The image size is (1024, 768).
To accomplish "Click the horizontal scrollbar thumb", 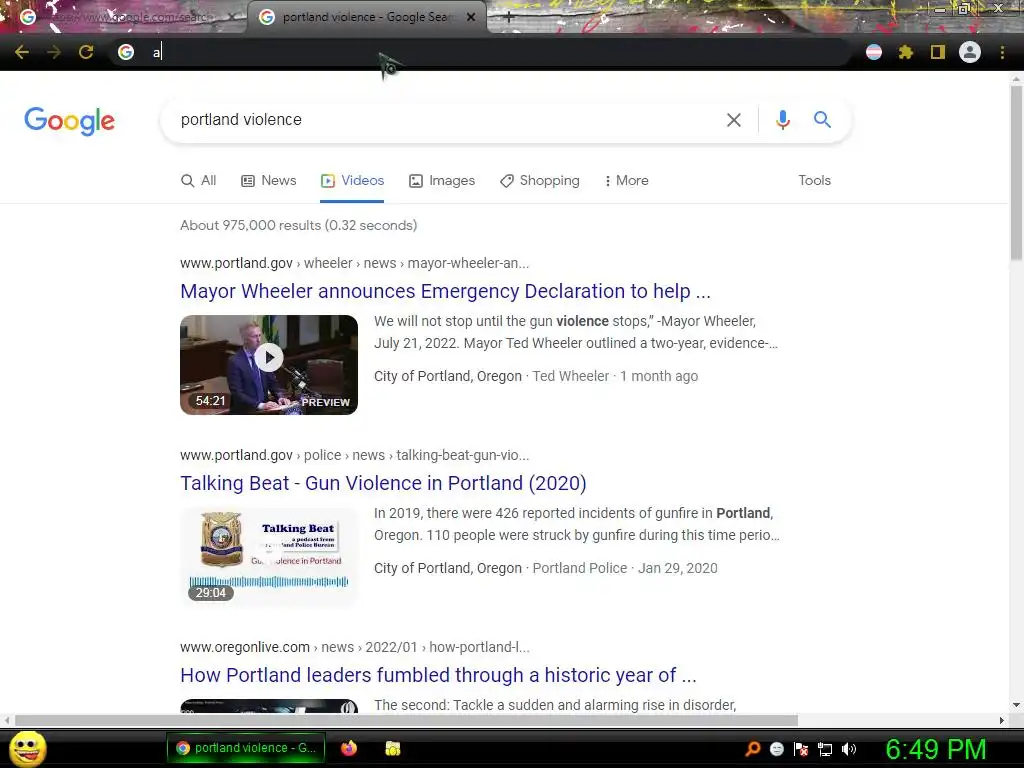I will 406,720.
